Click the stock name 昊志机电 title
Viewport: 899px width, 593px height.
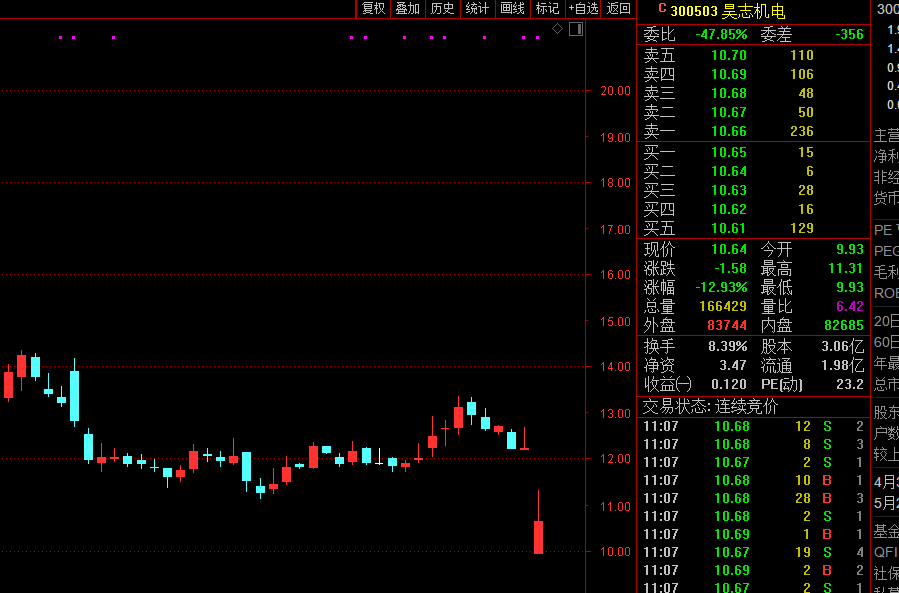coord(753,11)
